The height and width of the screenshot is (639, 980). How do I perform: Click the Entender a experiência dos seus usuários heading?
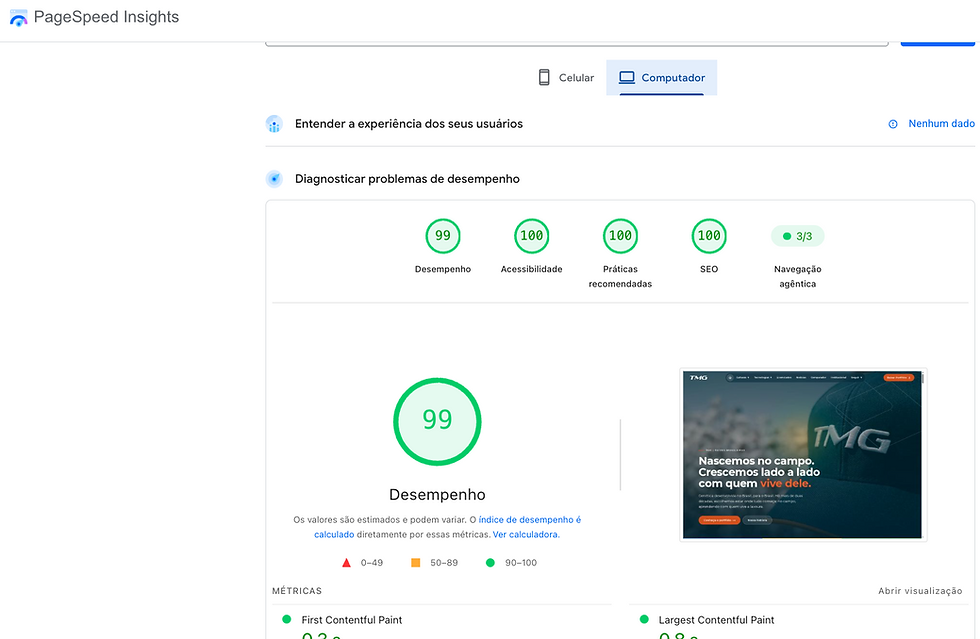click(409, 124)
